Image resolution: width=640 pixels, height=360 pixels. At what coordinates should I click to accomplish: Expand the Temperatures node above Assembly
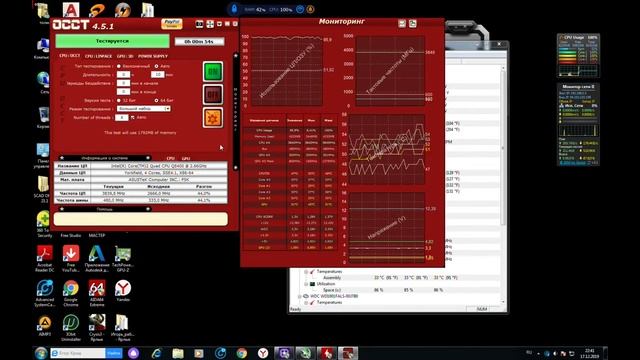tap(306, 272)
